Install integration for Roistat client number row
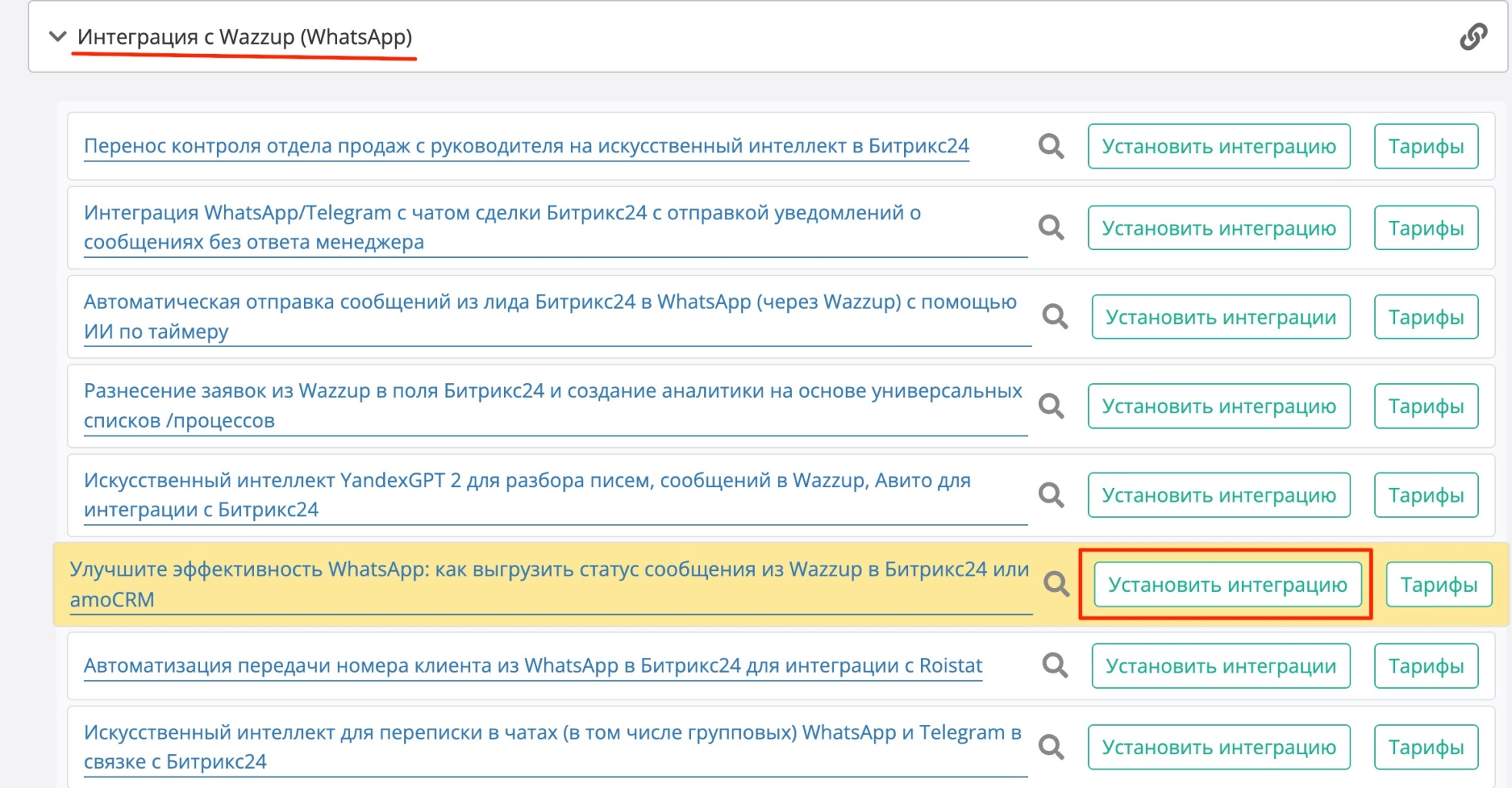1512x788 pixels. tap(1220, 666)
